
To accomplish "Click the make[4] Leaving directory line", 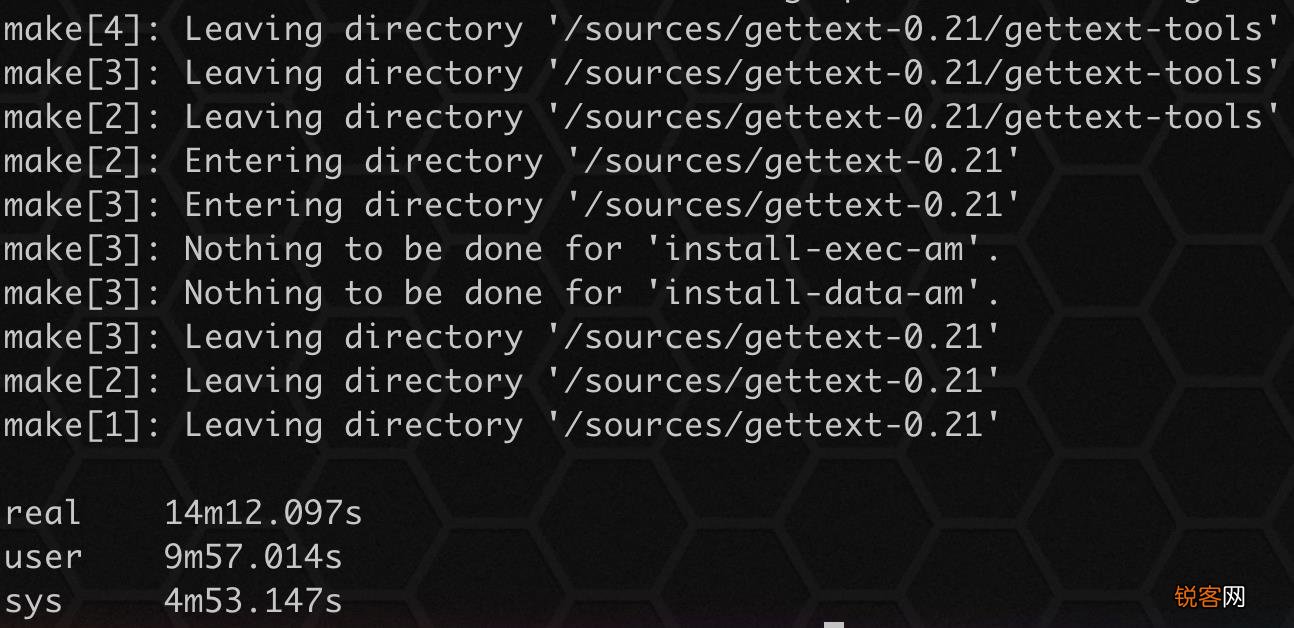I will coord(642,29).
